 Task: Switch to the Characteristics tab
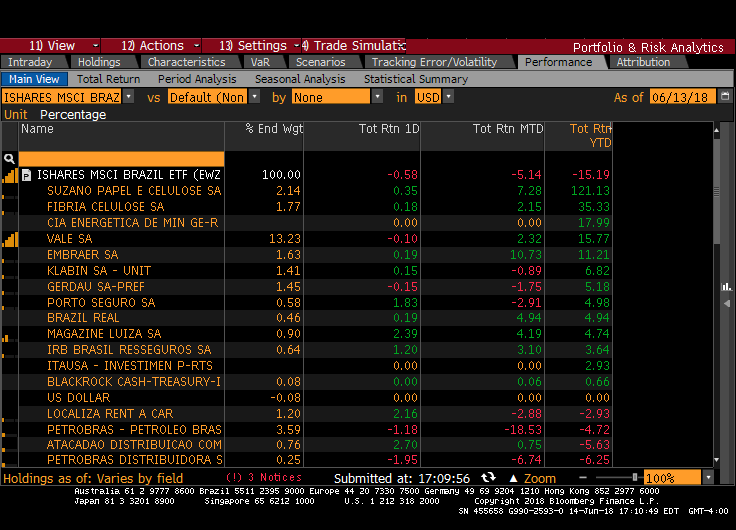[x=186, y=62]
